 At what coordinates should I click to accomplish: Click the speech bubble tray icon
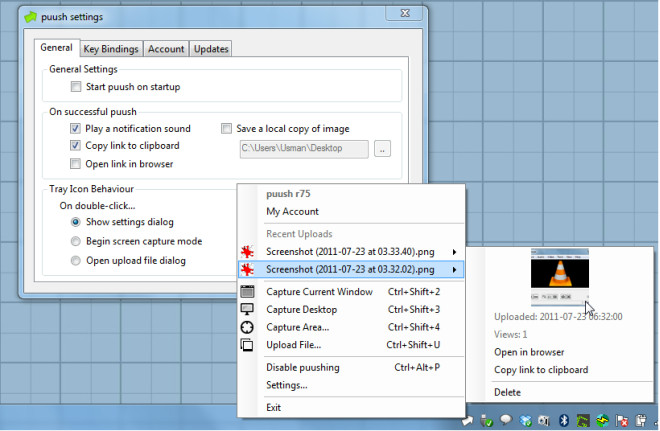506,420
